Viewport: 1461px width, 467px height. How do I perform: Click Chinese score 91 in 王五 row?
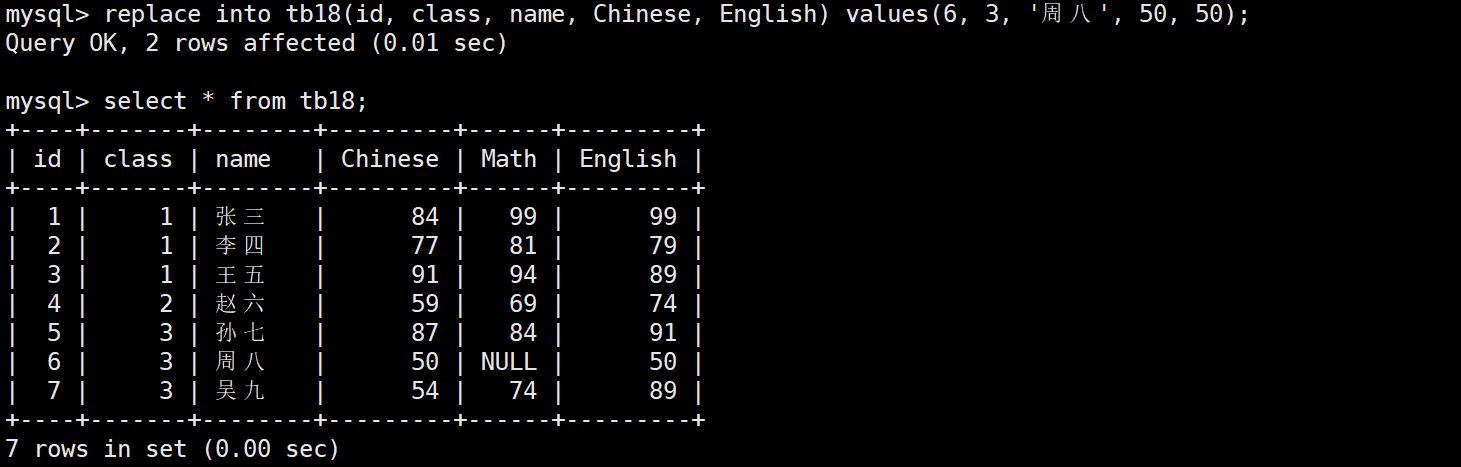(x=425, y=275)
